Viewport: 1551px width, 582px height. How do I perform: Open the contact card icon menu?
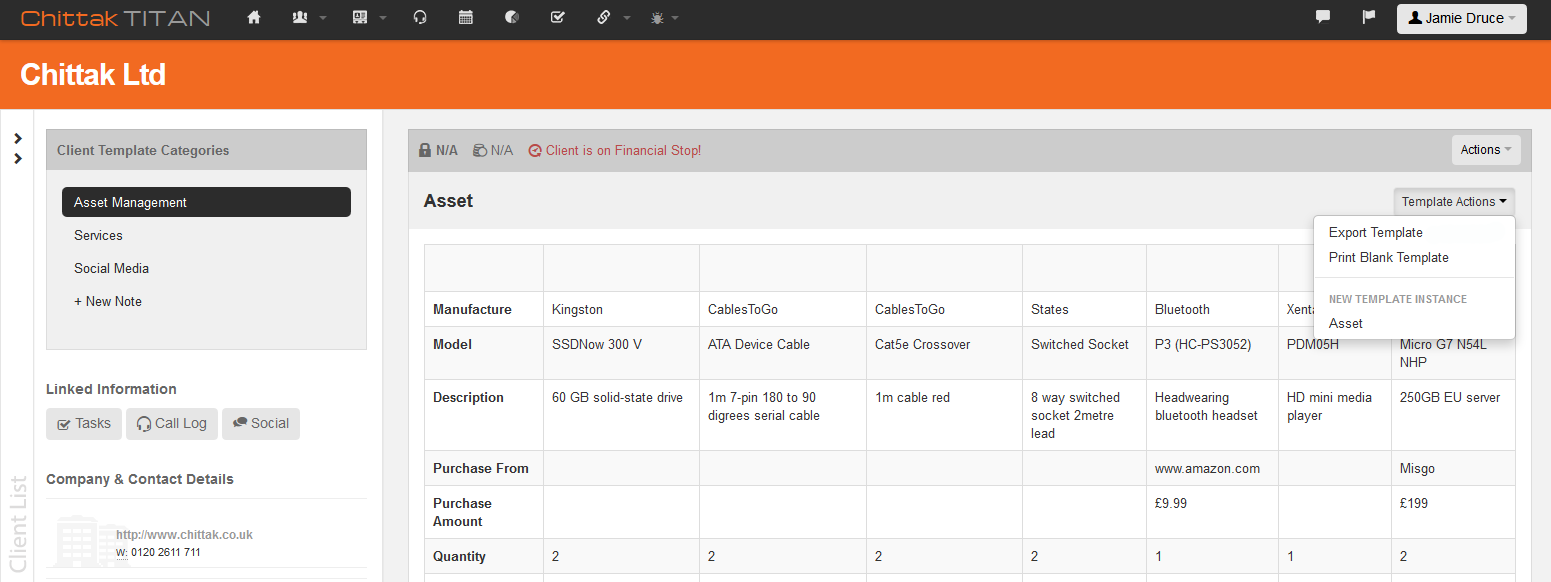pos(369,17)
